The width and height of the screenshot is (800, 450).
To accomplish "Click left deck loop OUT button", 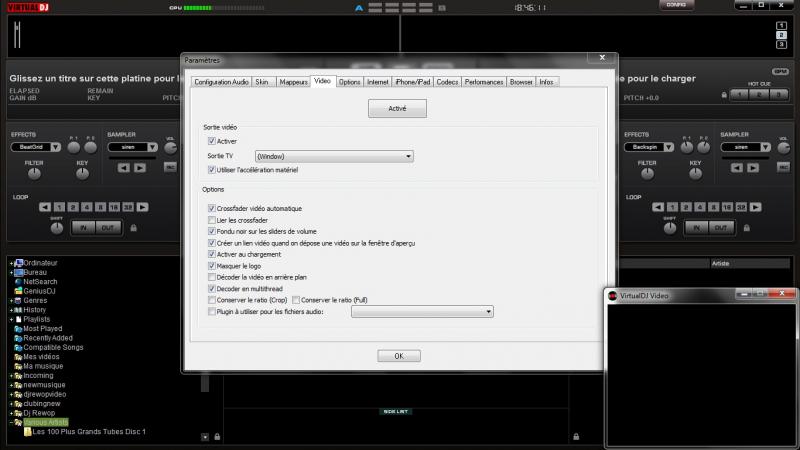I will pyautogui.click(x=108, y=228).
